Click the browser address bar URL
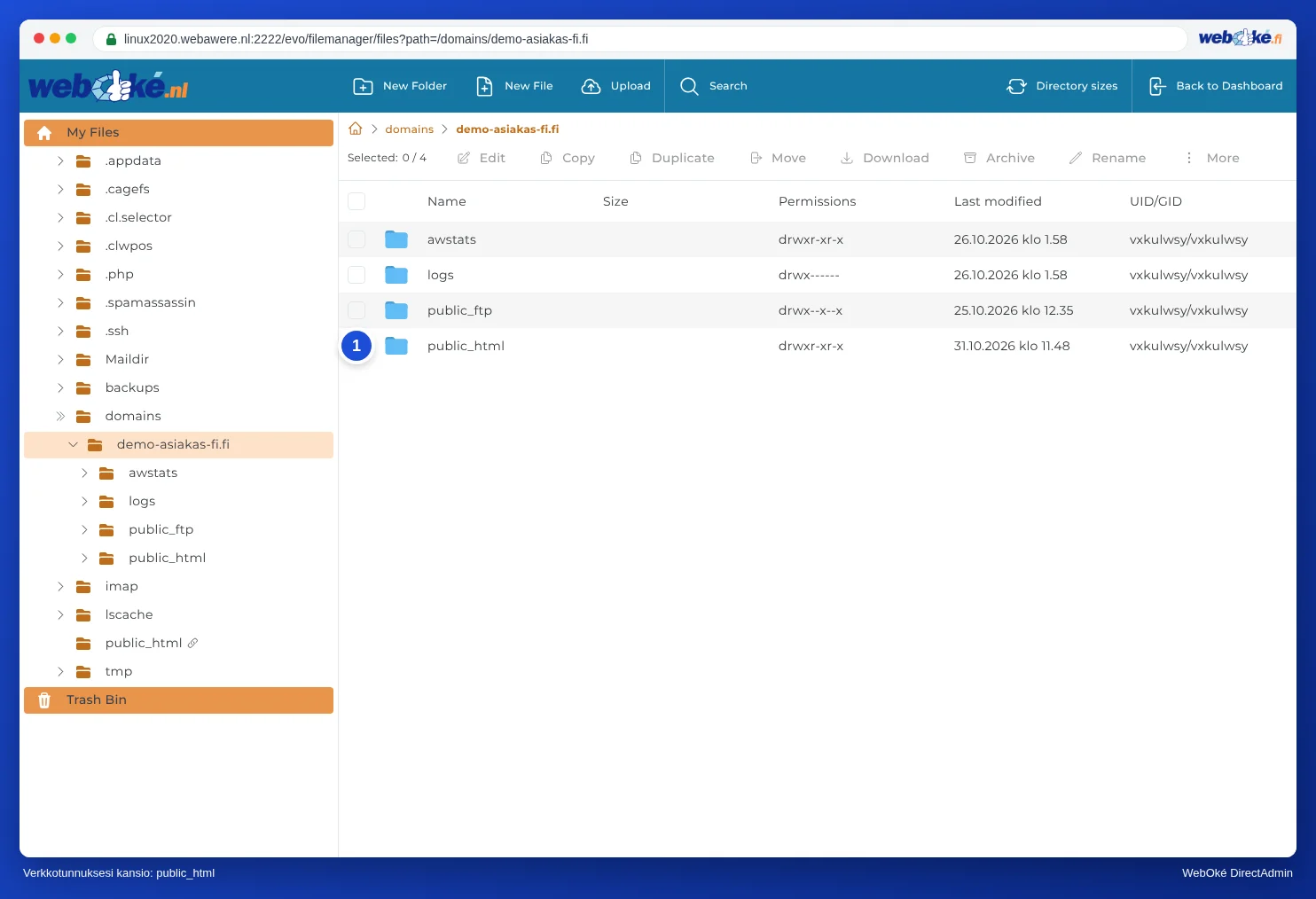The width and height of the screenshot is (1316, 899). coord(356,39)
